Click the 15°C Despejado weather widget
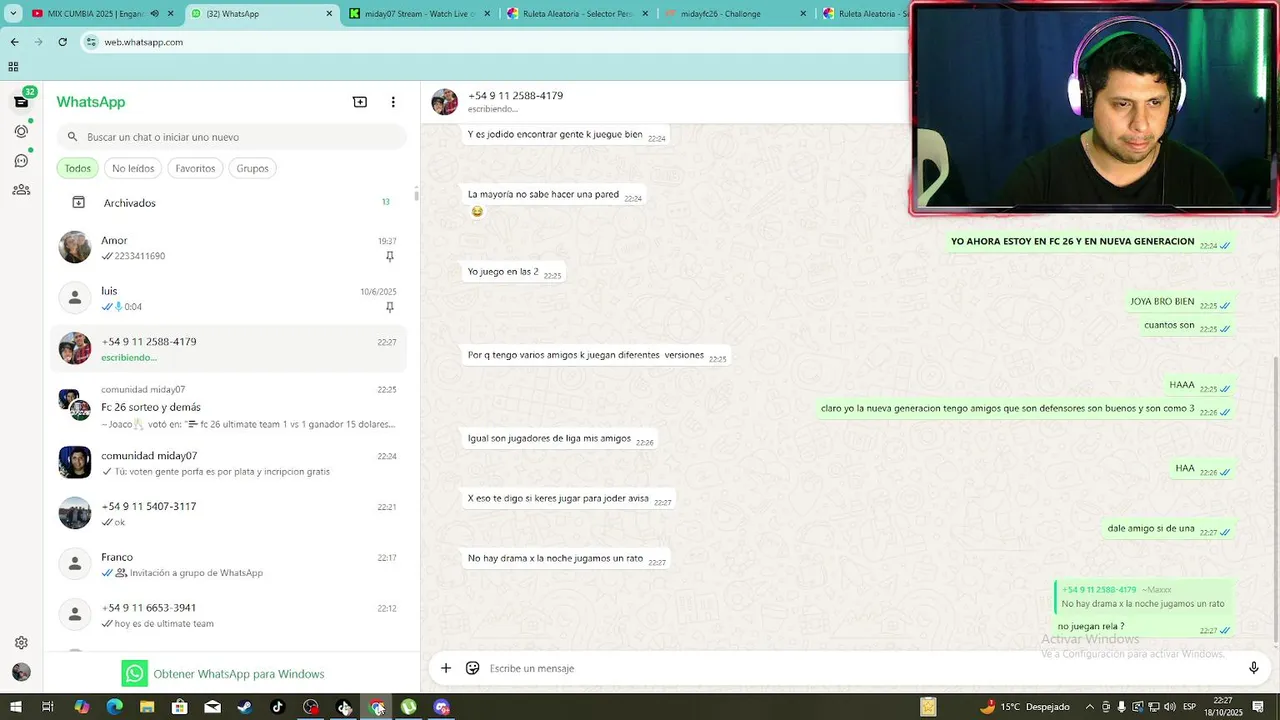The image size is (1280, 720). (x=1024, y=707)
